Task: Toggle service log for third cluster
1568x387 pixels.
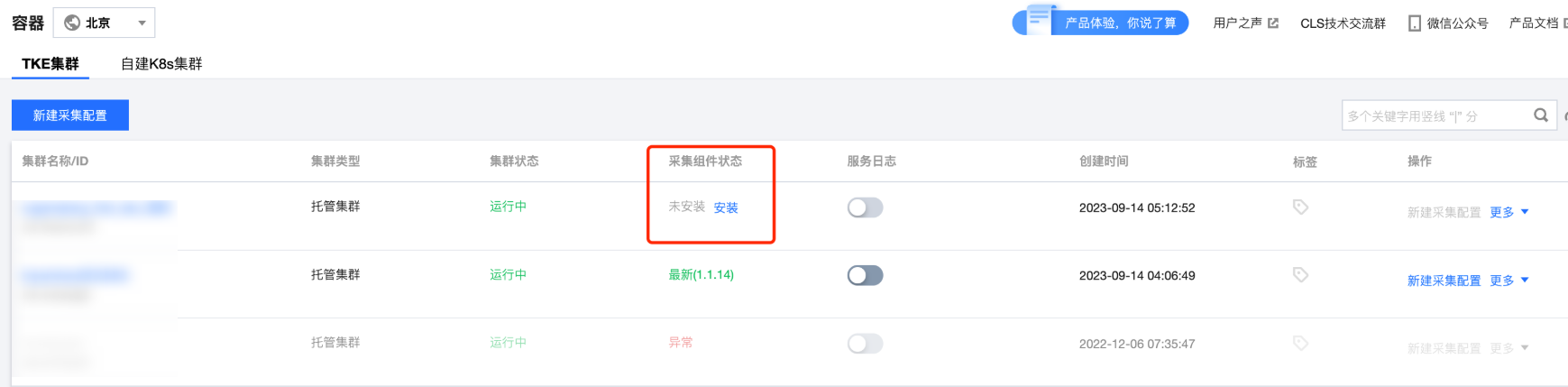Action: point(865,344)
